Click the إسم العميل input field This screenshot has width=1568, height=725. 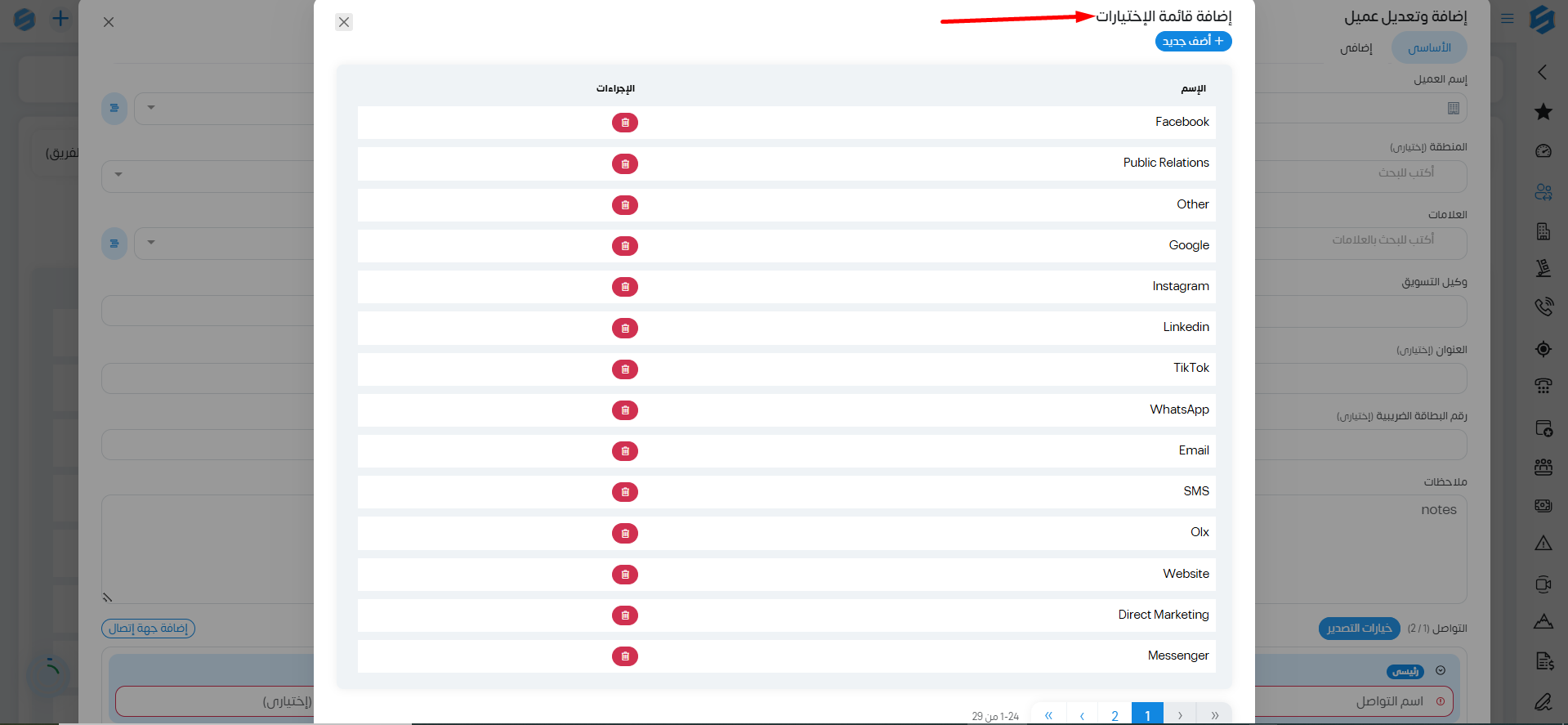(1361, 108)
